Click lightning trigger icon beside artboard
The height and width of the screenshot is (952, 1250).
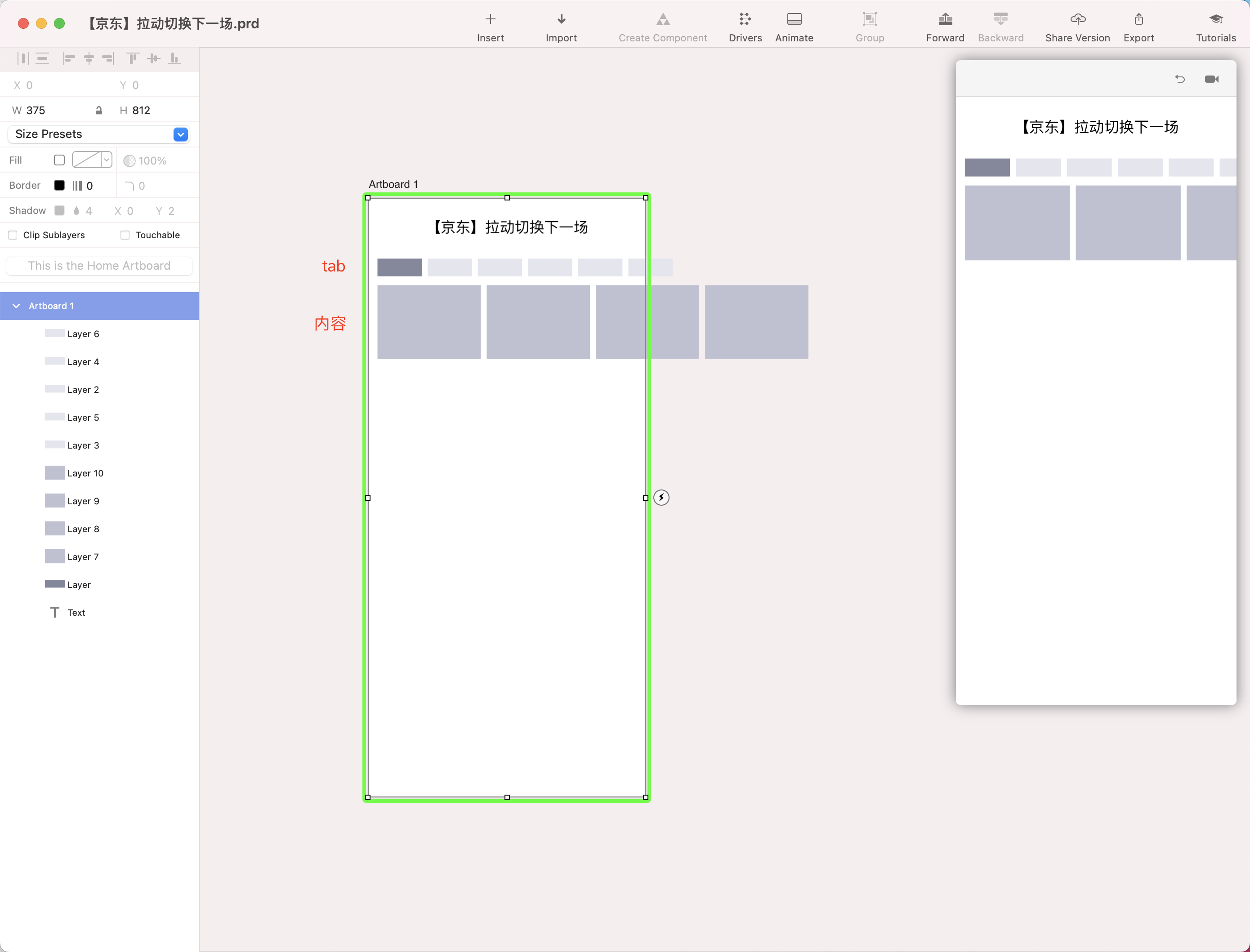661,498
